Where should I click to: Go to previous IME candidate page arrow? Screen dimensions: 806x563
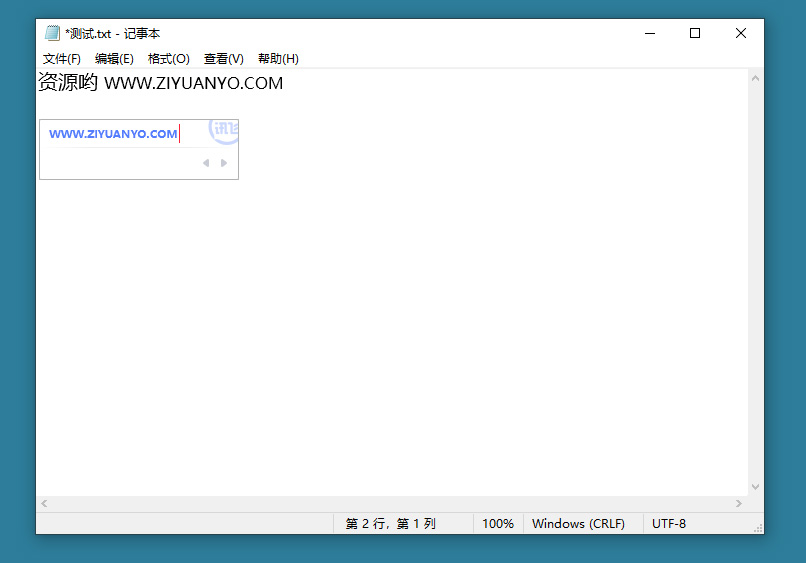pyautogui.click(x=206, y=163)
